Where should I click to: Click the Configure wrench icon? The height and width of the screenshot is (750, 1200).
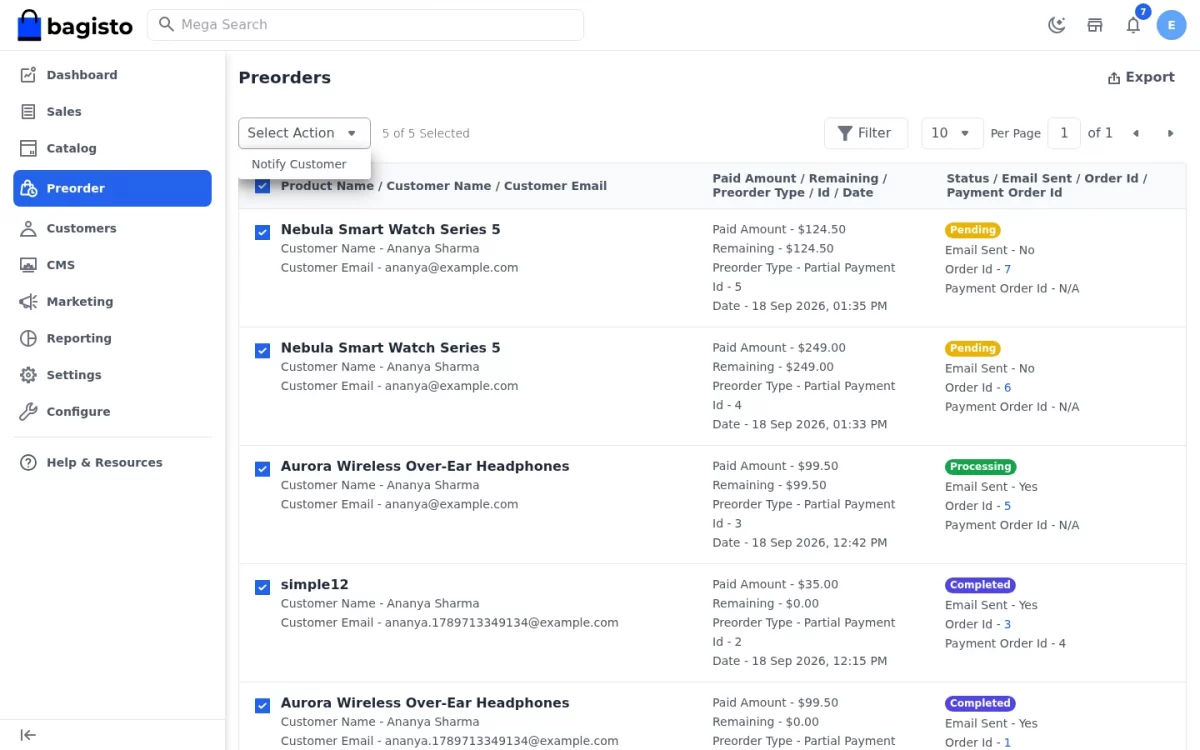coord(28,411)
